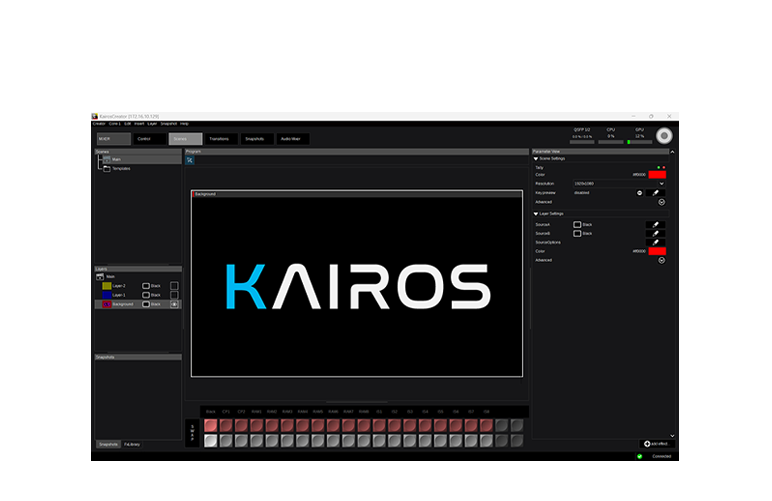This screenshot has height=501, width=772.
Task: Toggle the Key preview round switch button
Action: tap(639, 192)
